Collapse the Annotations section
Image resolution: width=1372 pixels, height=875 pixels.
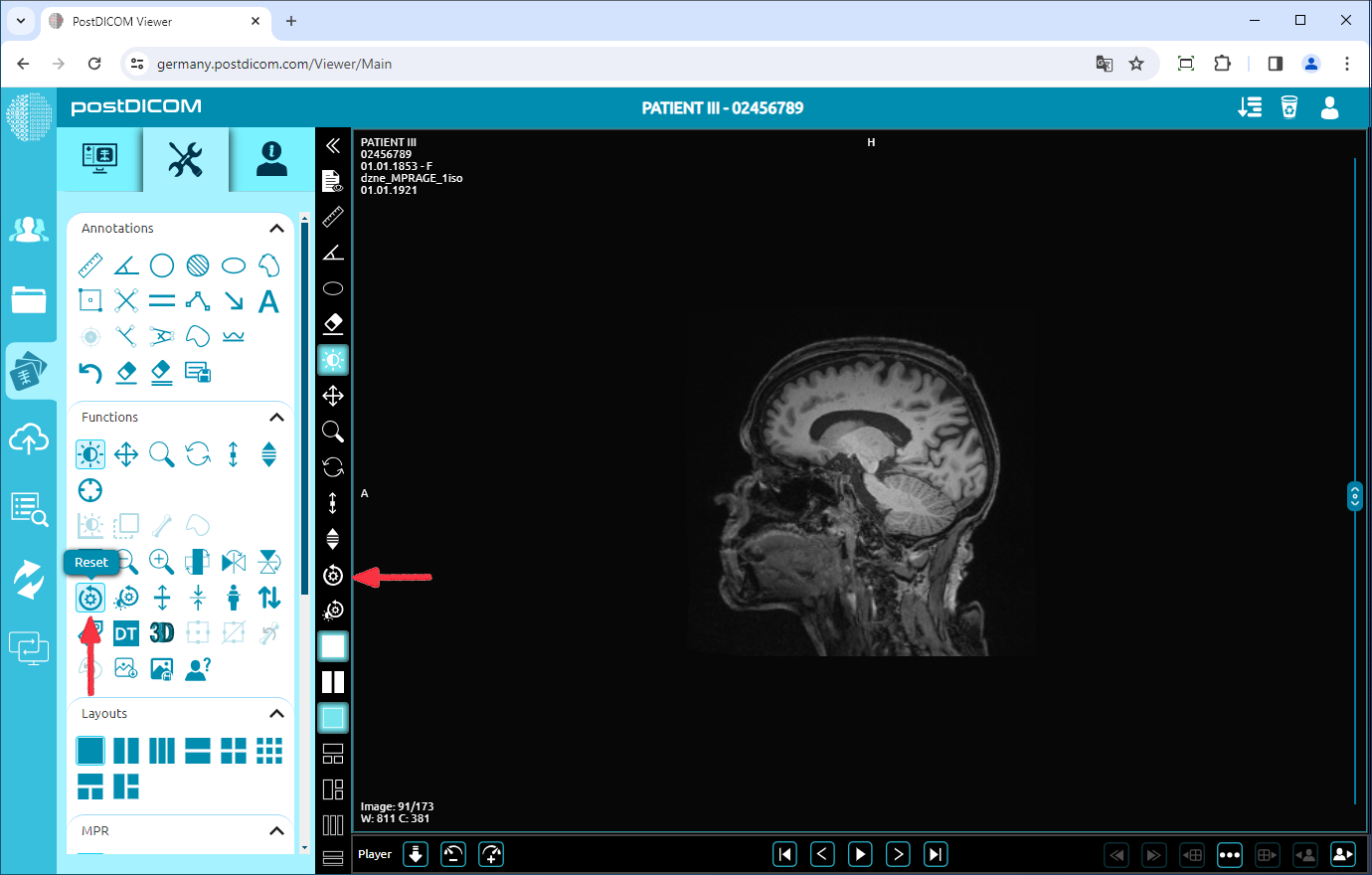coord(276,228)
